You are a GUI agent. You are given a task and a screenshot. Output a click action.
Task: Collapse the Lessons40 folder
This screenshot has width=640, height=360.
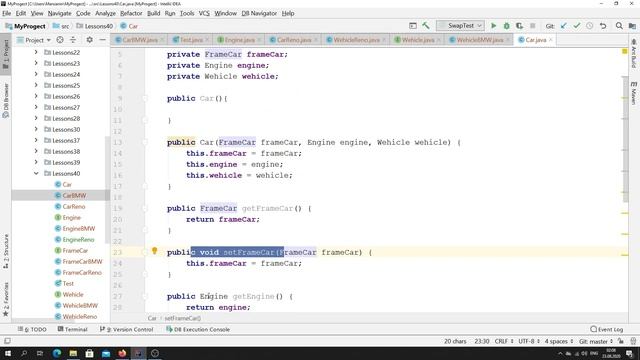pos(36,173)
